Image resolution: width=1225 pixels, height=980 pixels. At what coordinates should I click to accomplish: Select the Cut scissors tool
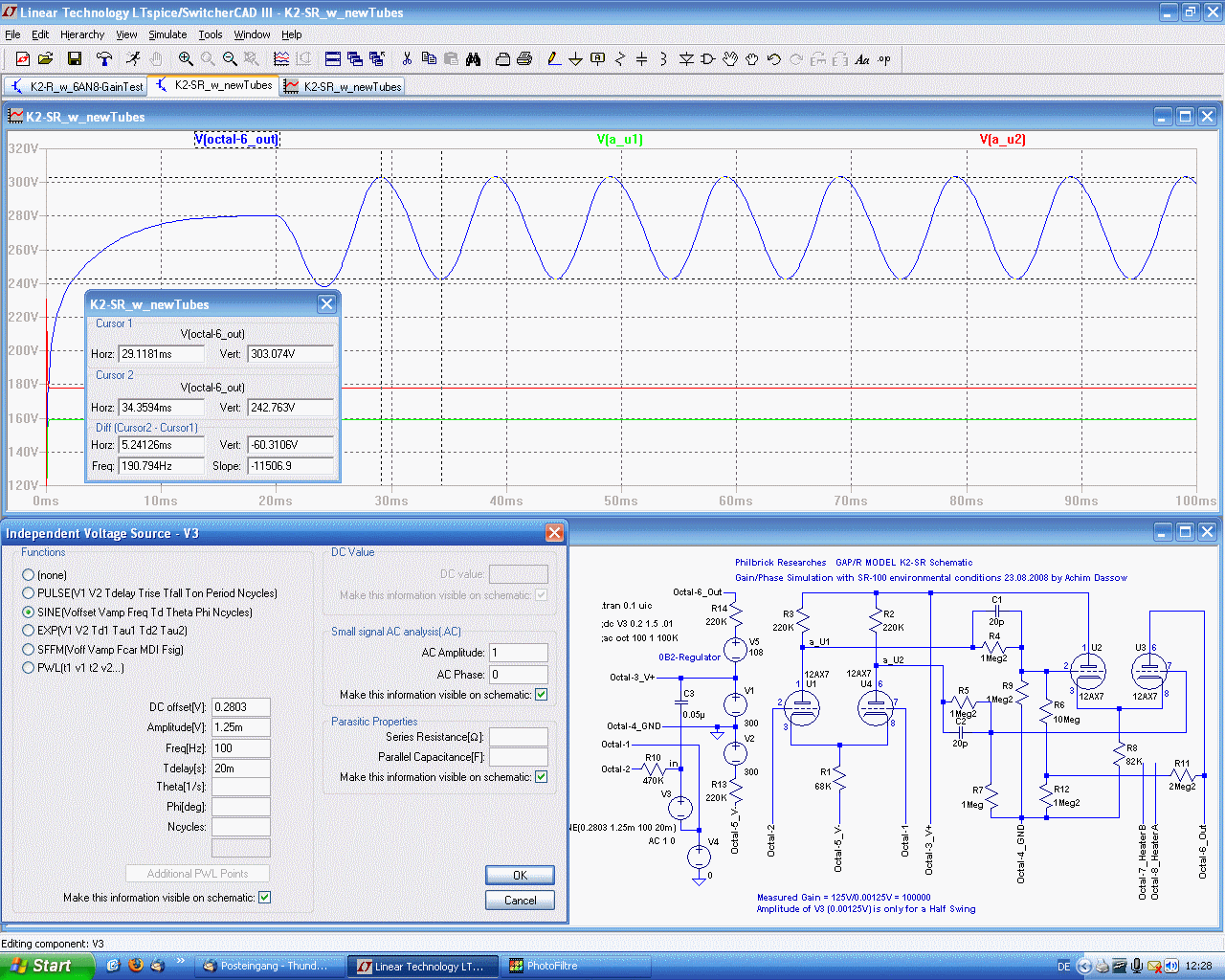click(407, 59)
